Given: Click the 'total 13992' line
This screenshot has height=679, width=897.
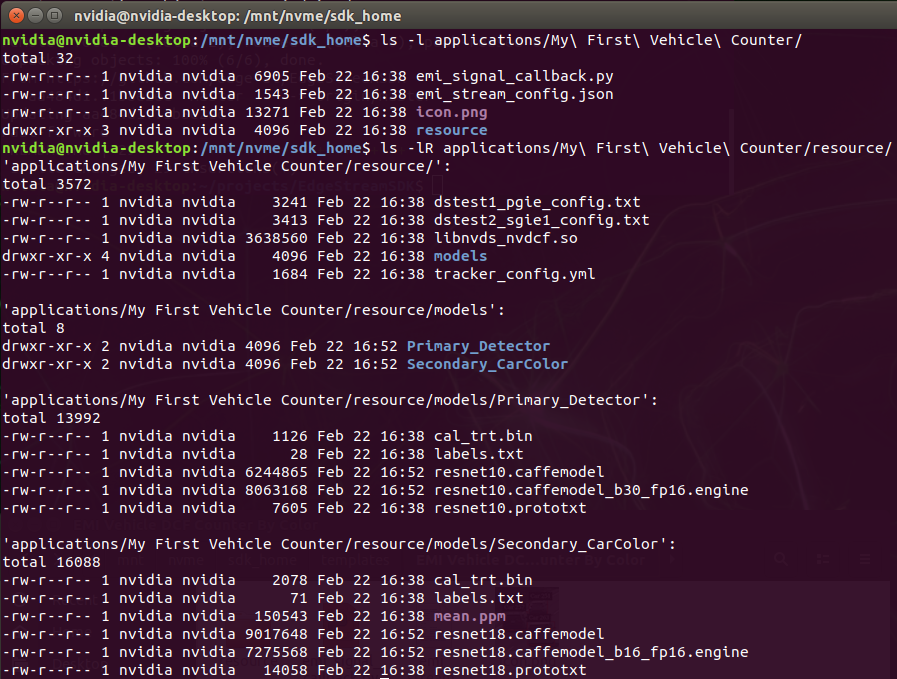Looking at the screenshot, I should (x=51, y=418).
